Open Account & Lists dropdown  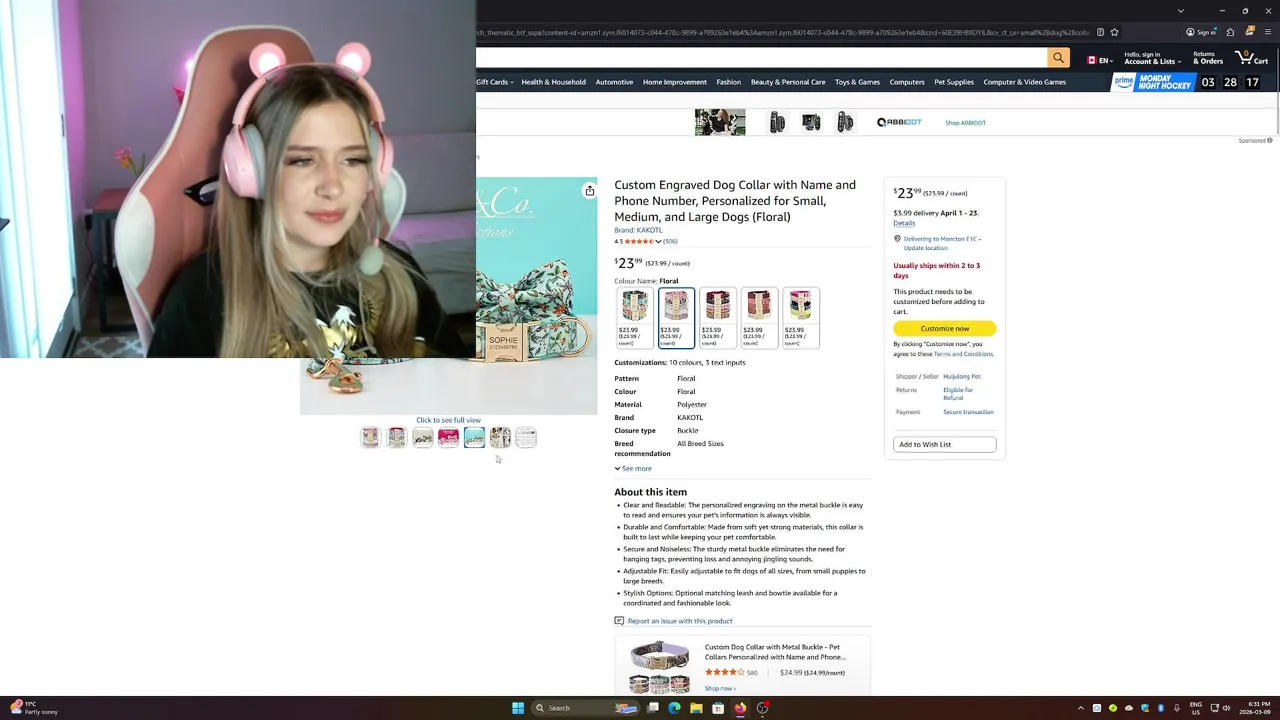pyautogui.click(x=1152, y=58)
